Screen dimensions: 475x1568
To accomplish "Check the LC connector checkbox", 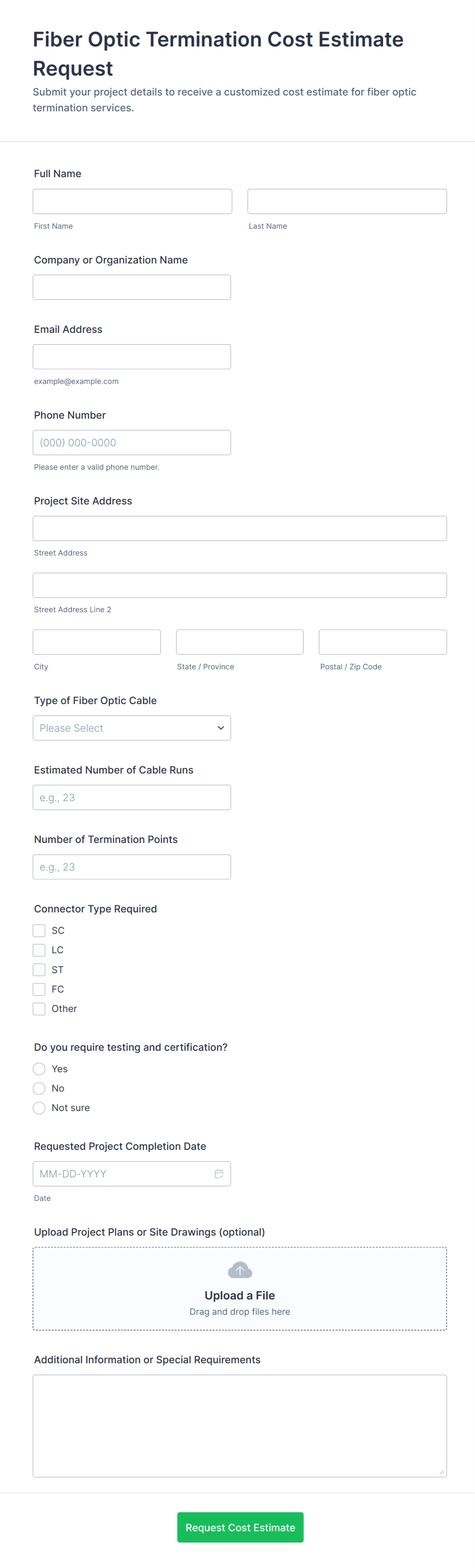I will 39,950.
